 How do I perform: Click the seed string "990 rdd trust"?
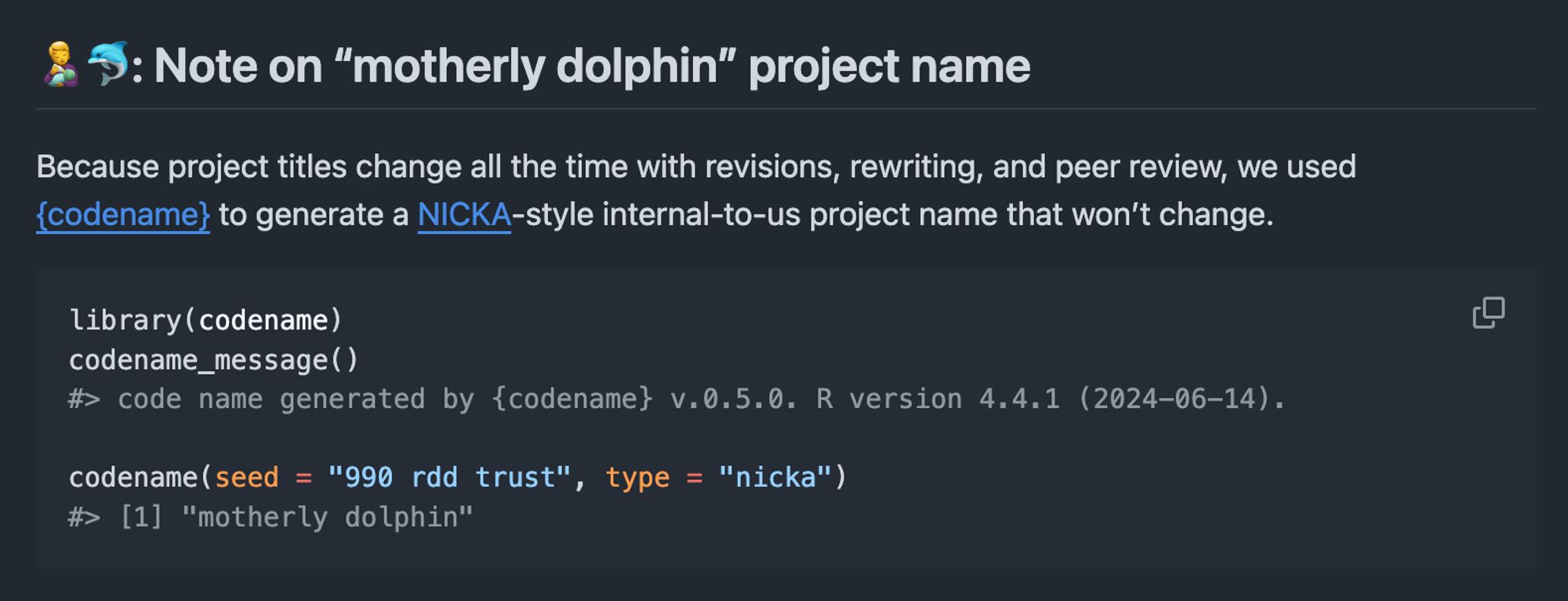point(449,477)
